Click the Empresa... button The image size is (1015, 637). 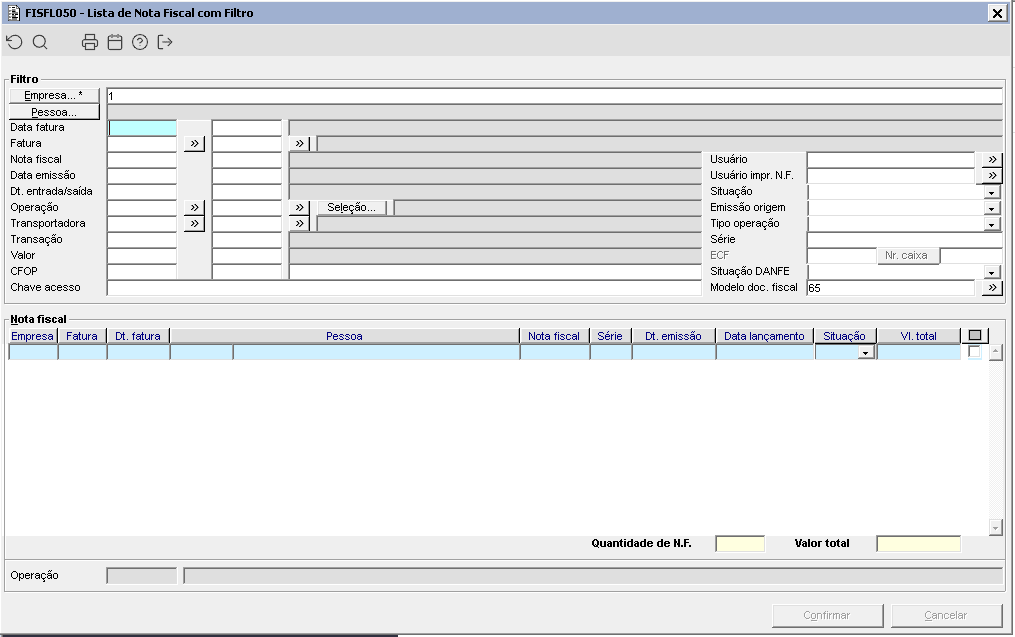(54, 96)
